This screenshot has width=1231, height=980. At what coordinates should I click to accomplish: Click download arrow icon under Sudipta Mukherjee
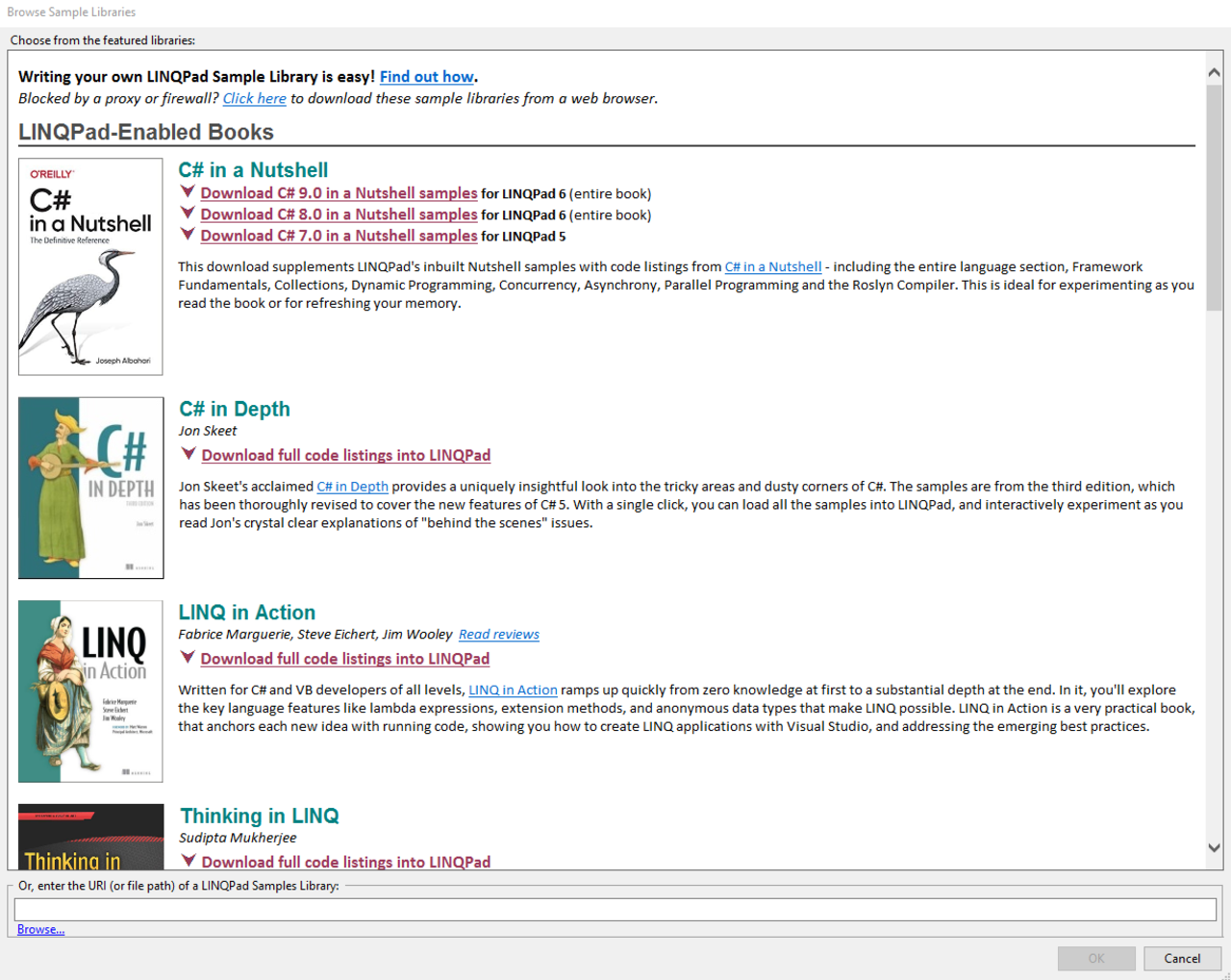[x=188, y=860]
